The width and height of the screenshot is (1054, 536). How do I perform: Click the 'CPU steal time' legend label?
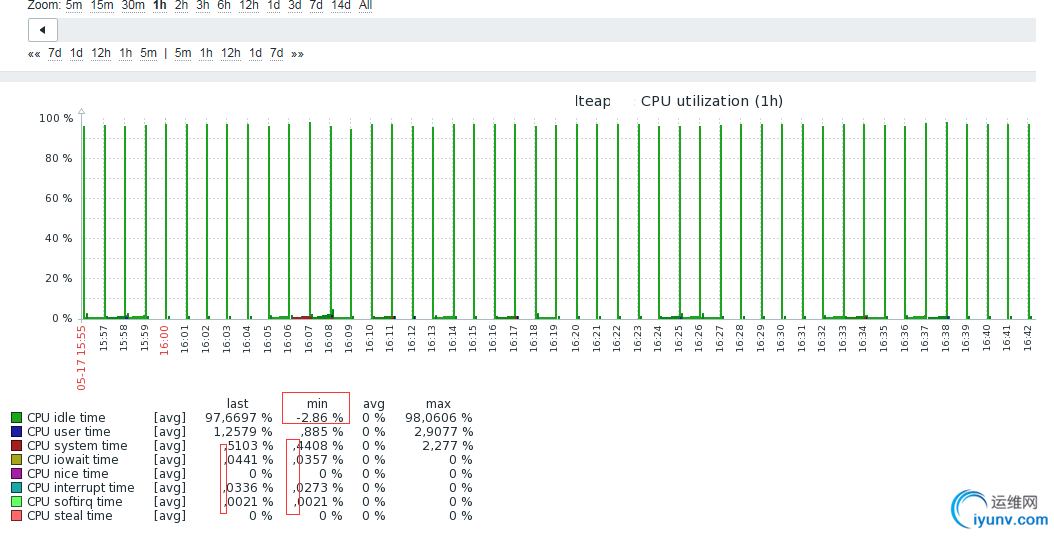point(69,516)
